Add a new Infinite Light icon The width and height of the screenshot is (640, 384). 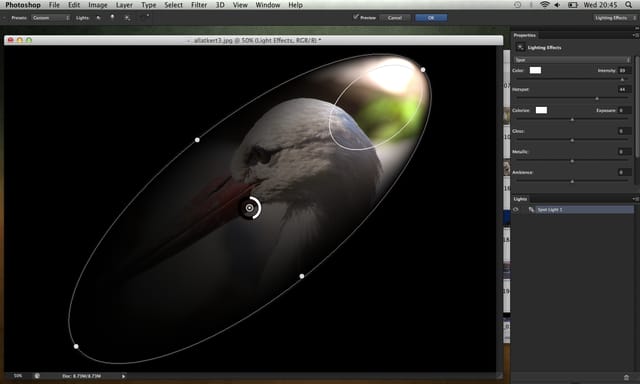[x=127, y=18]
